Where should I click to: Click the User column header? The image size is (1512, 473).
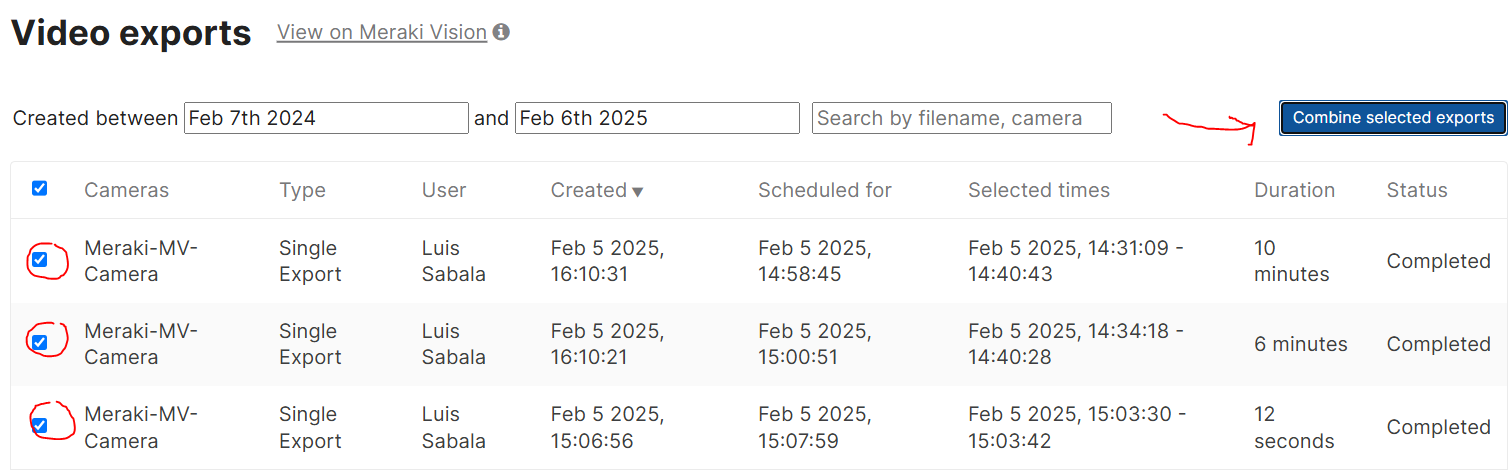tap(444, 190)
